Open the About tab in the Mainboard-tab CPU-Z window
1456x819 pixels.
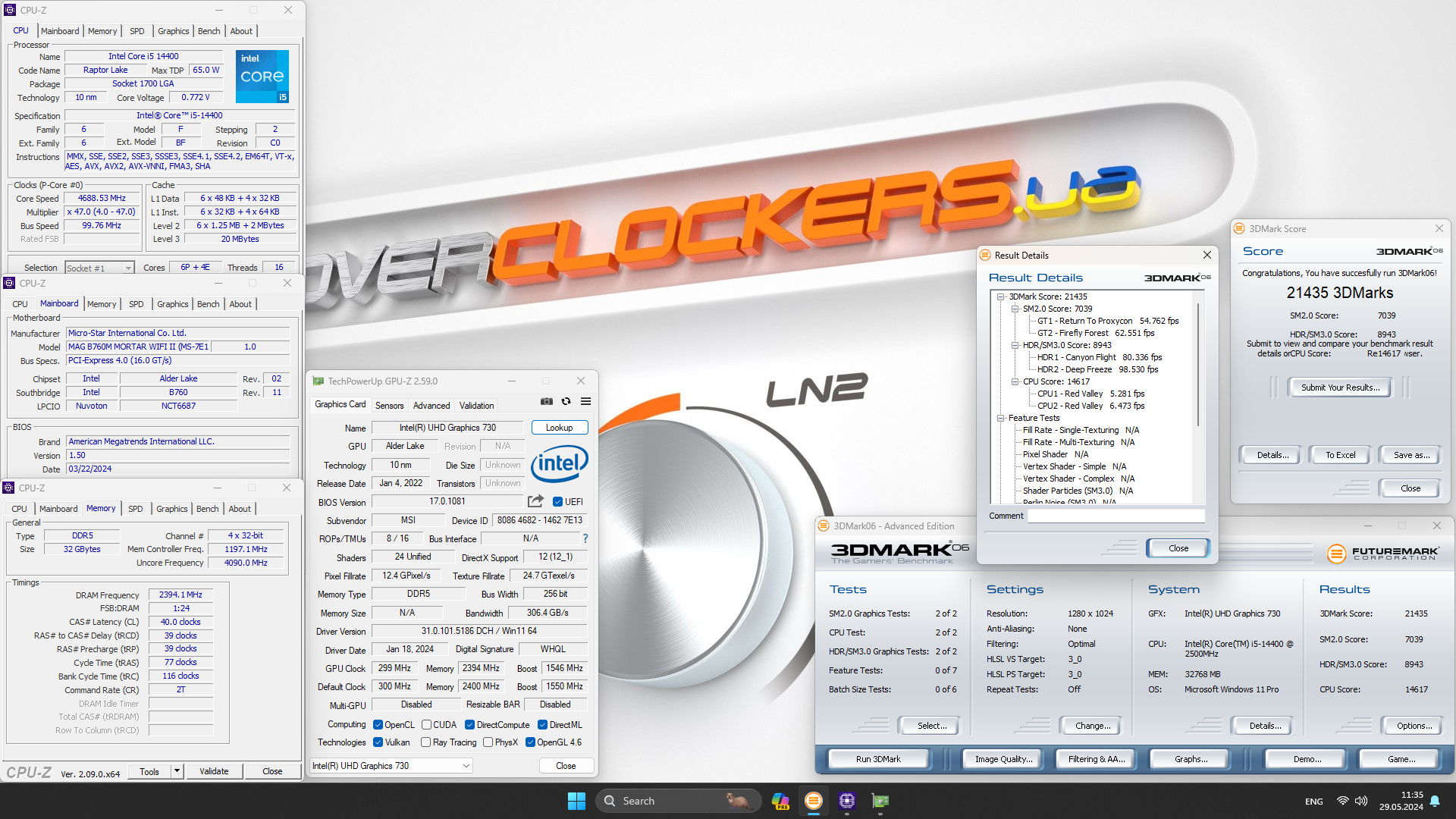pyautogui.click(x=240, y=304)
